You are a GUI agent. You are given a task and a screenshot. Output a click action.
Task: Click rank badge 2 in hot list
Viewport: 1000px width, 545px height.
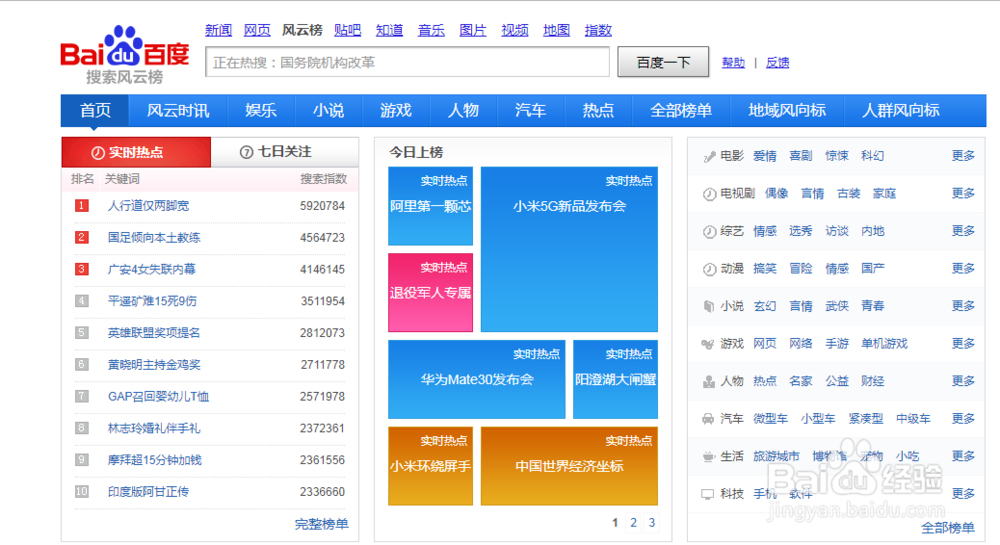[82, 237]
